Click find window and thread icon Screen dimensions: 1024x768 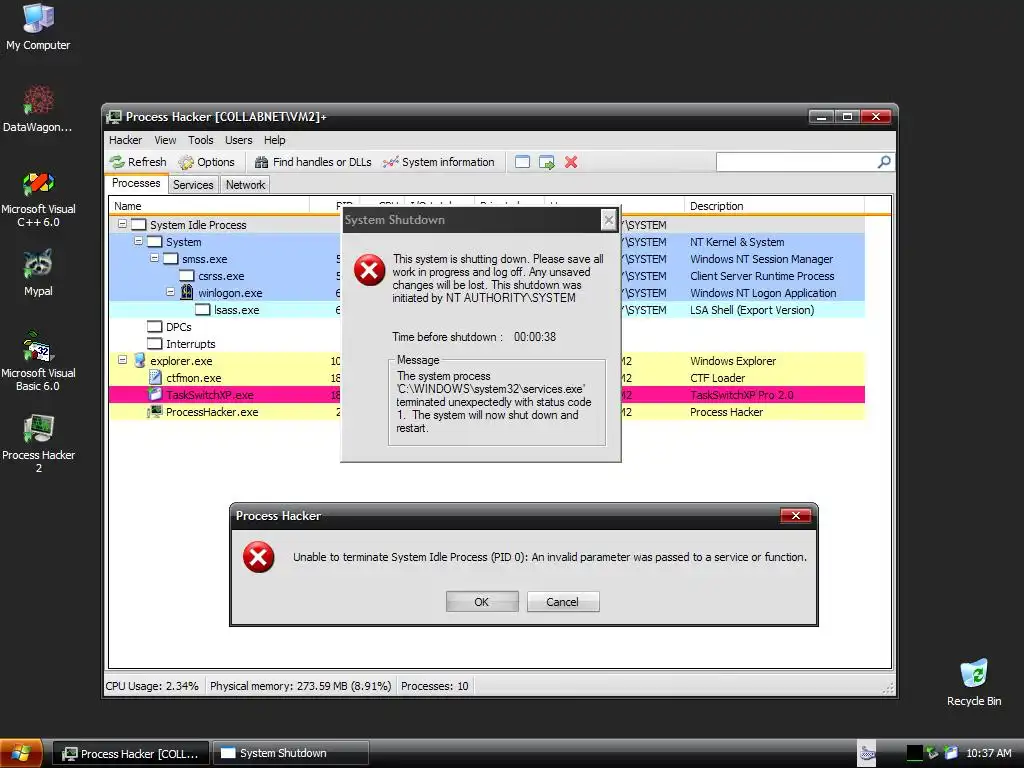[547, 162]
